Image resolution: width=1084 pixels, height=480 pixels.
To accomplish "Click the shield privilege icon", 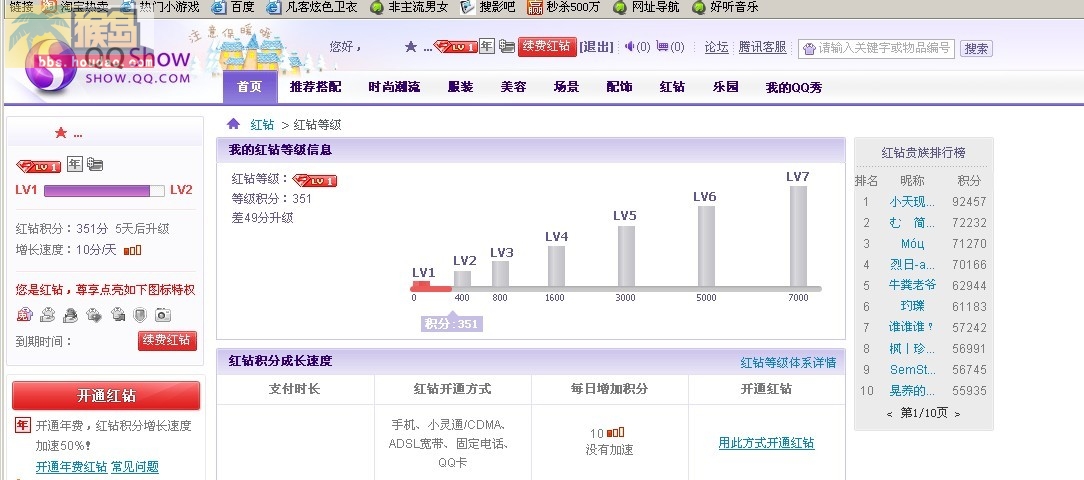I will (140, 315).
